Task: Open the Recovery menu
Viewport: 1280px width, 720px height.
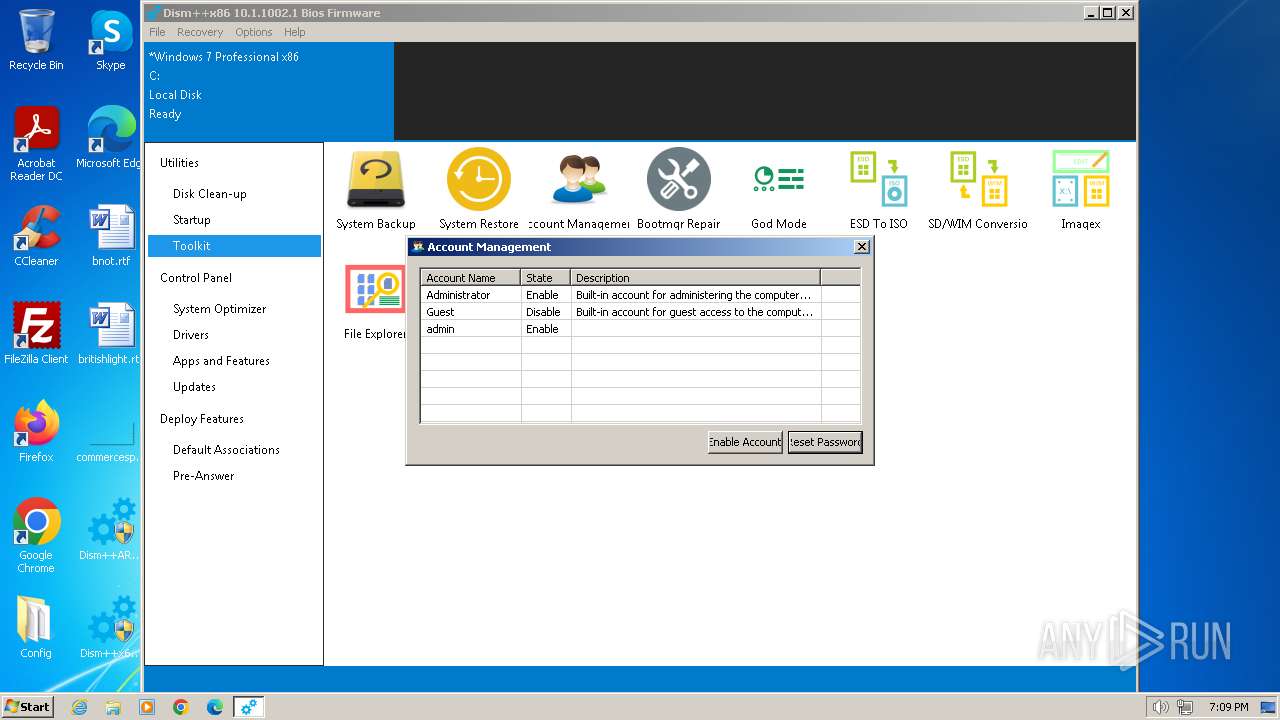Action: coord(200,32)
